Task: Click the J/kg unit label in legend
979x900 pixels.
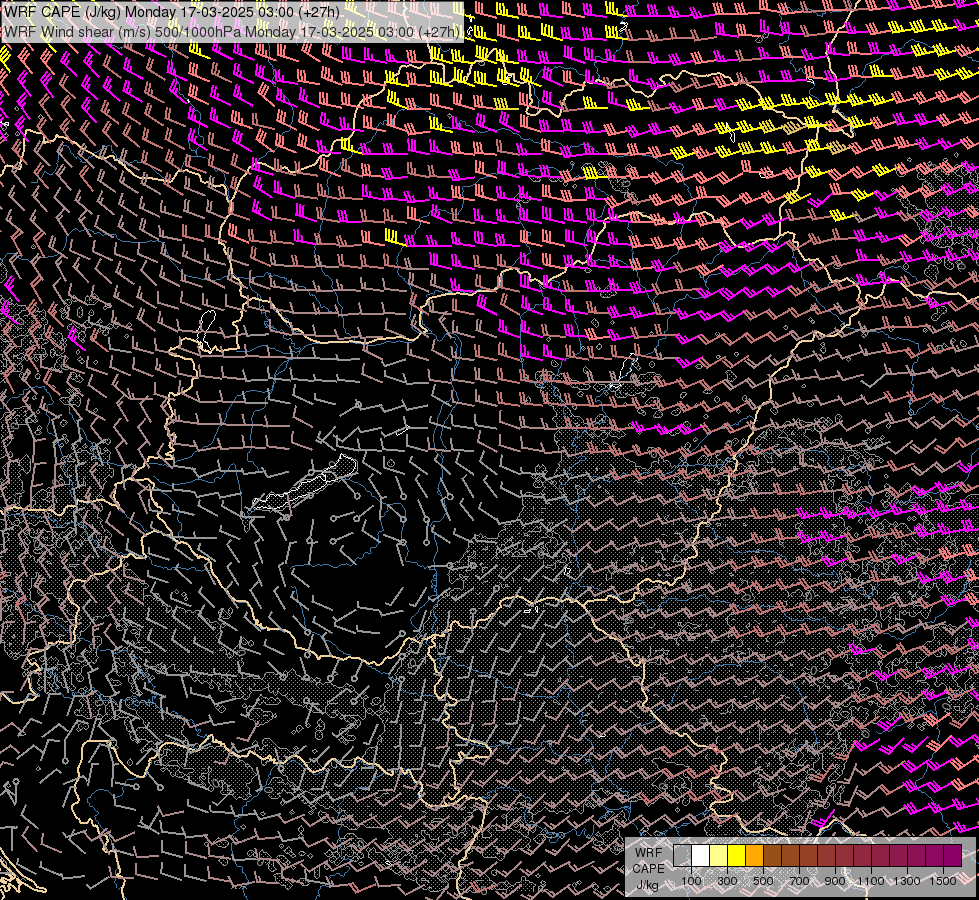Action: (647, 885)
